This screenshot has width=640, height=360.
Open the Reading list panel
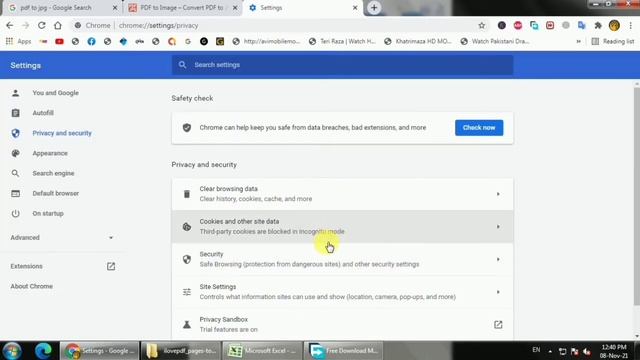[x=613, y=41]
